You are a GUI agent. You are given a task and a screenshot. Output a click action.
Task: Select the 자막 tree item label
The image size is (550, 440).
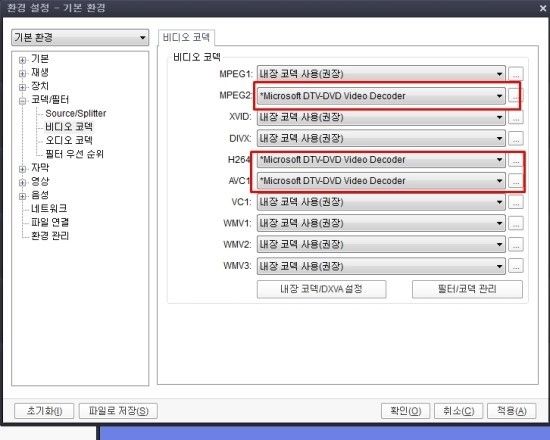pyautogui.click(x=40, y=168)
